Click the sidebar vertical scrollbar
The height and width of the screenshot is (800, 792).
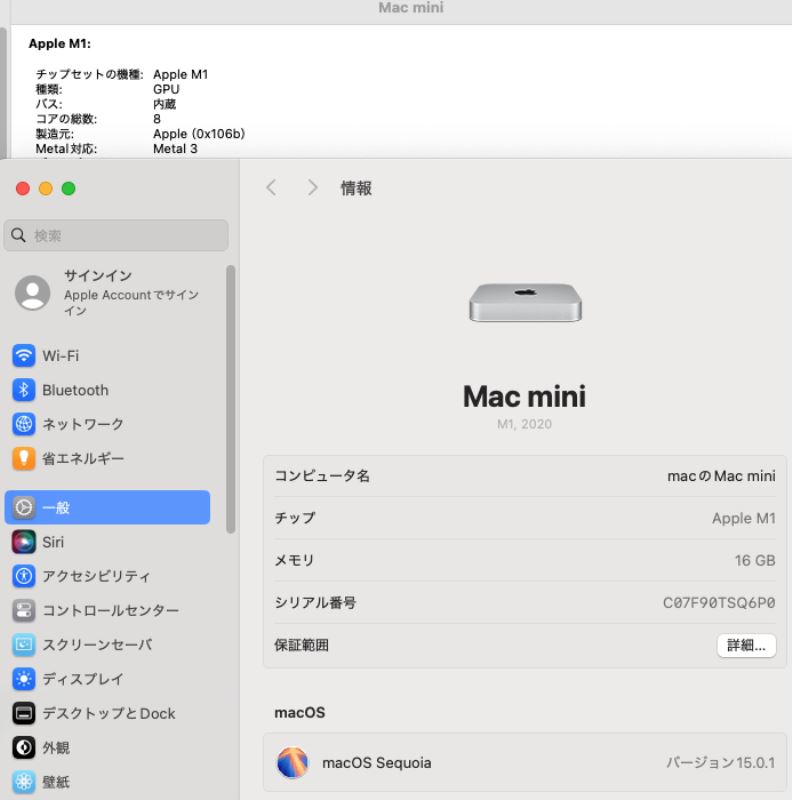pyautogui.click(x=231, y=399)
